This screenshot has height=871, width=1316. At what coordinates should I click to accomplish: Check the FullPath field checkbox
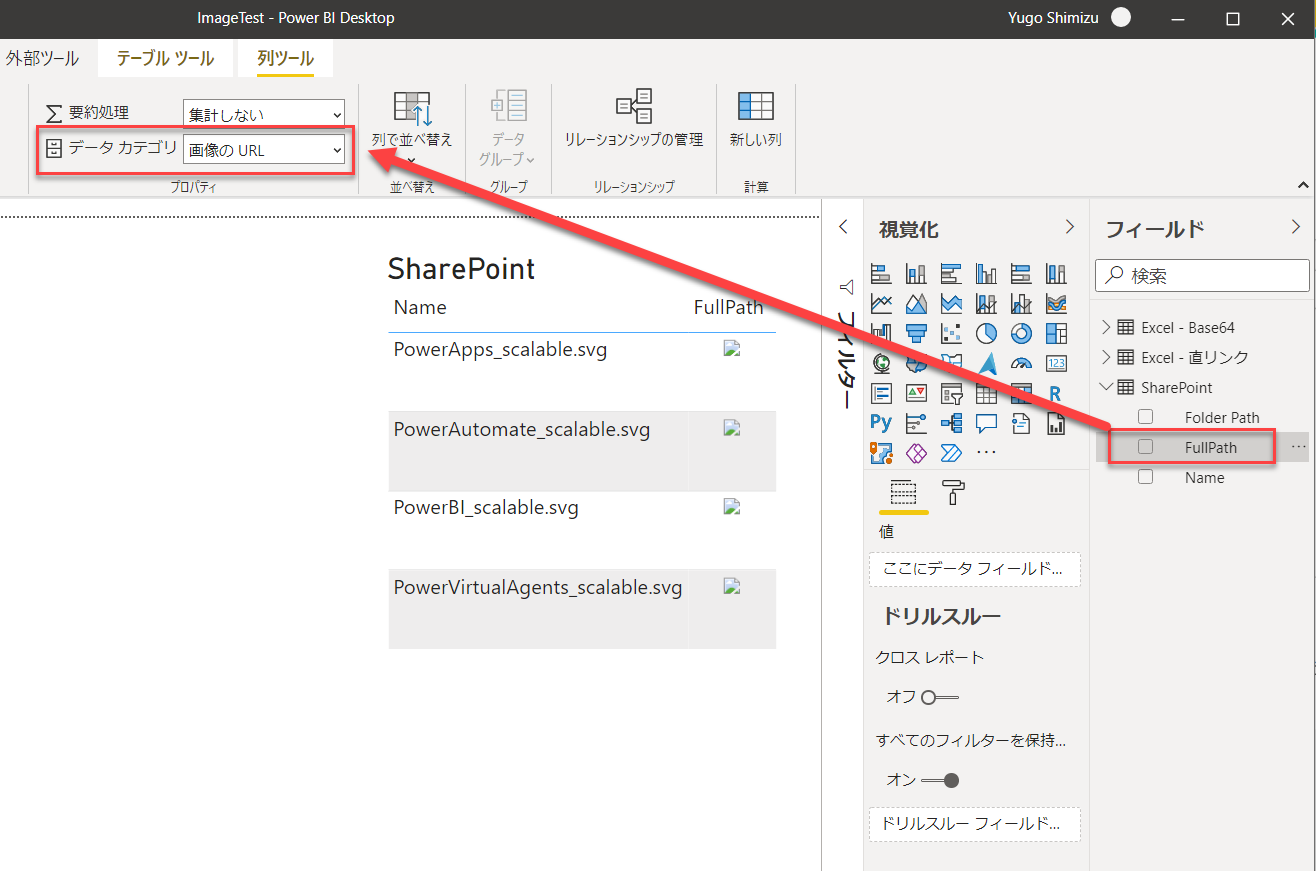point(1146,447)
